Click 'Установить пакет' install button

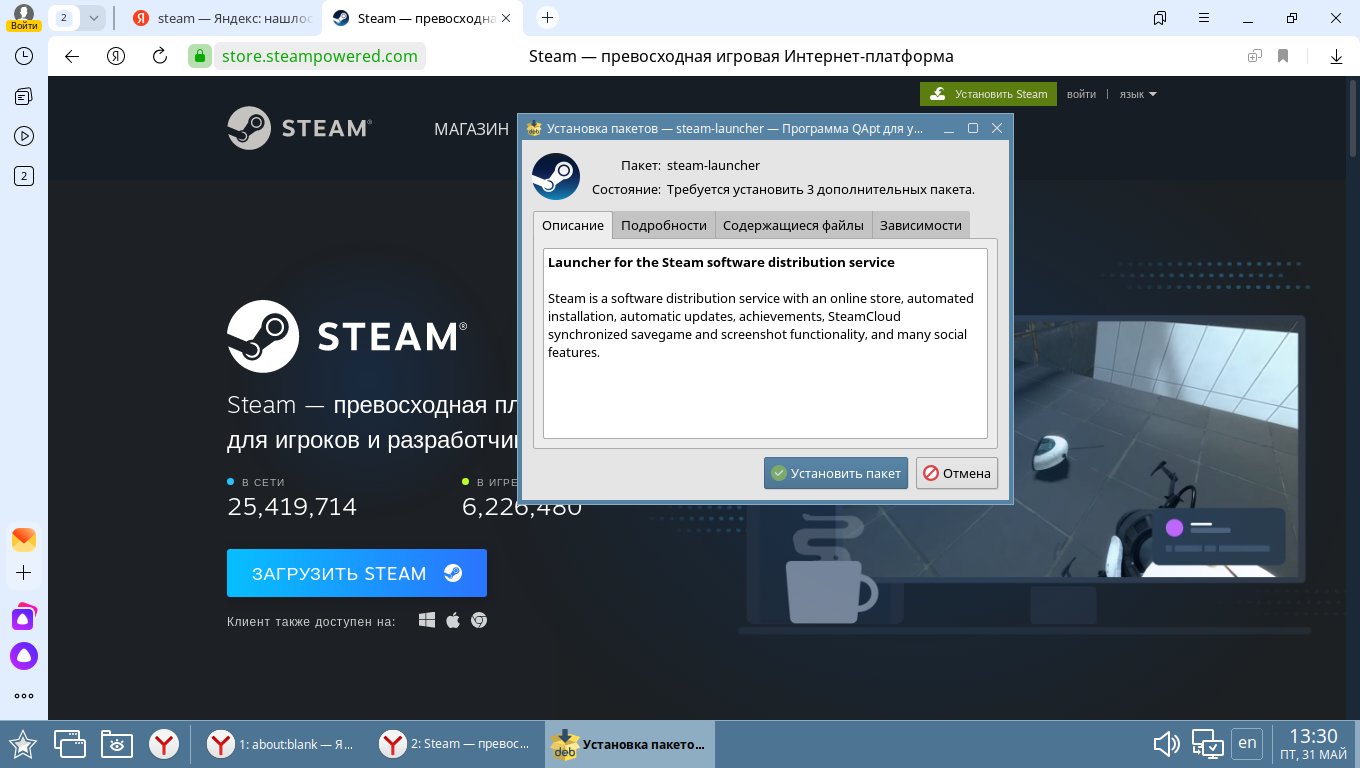(x=836, y=473)
